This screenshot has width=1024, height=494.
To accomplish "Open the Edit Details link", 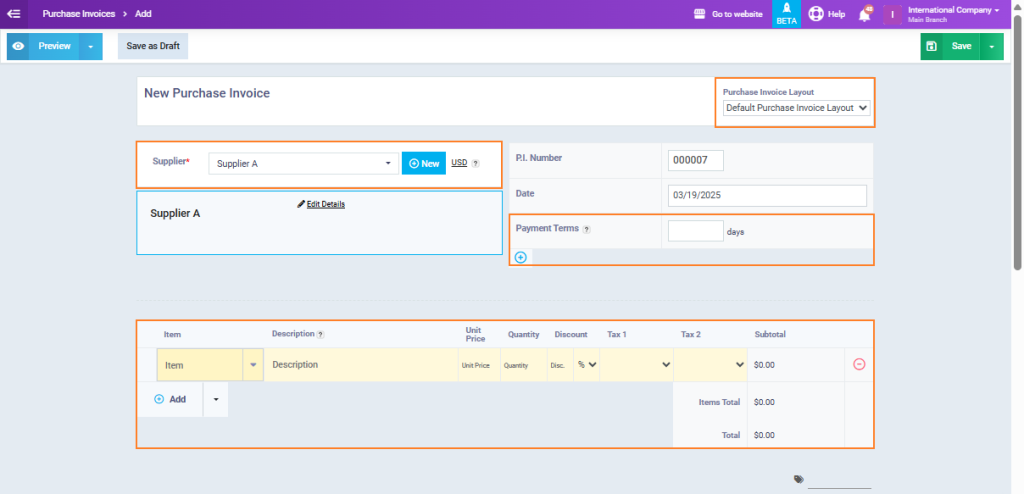I will pos(326,204).
